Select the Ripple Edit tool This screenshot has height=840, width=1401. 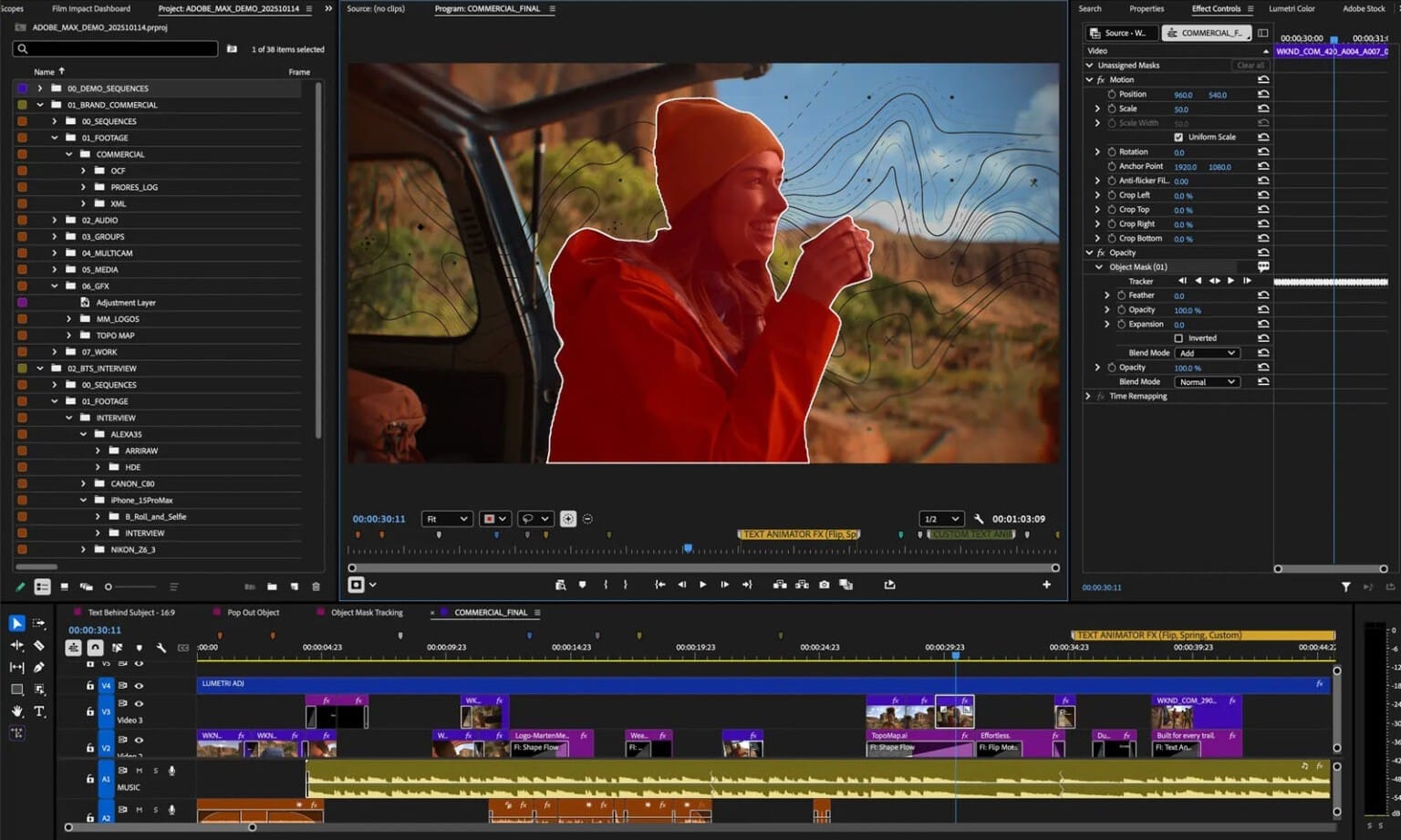[x=16, y=645]
